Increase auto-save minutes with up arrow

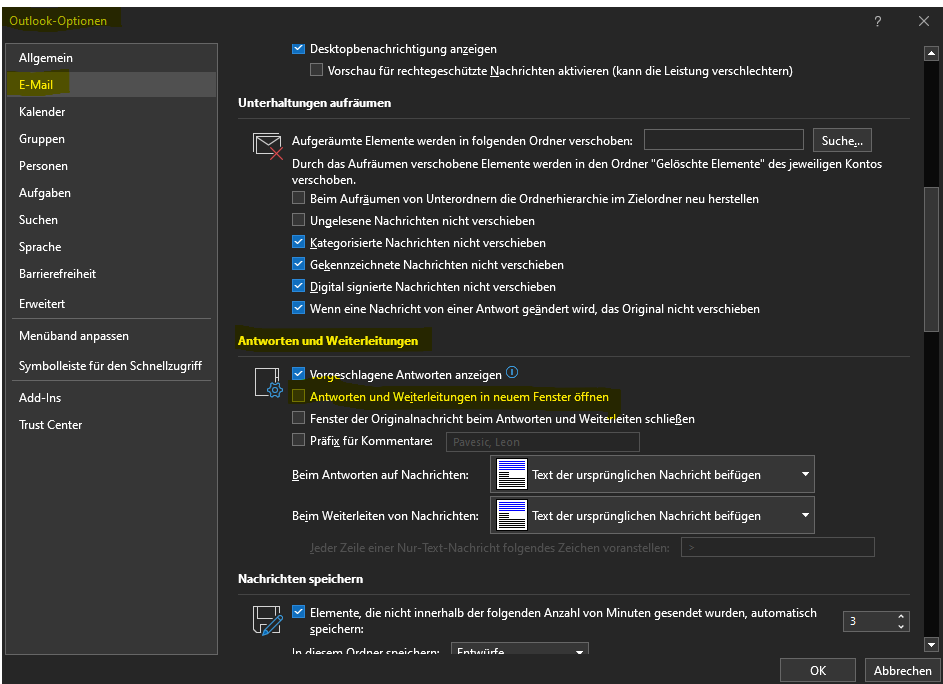tap(901, 617)
